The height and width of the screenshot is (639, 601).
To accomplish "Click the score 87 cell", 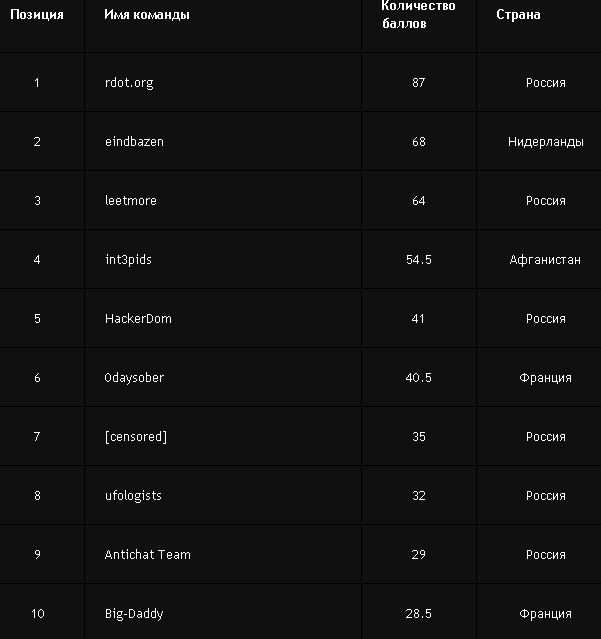I will 418,83.
